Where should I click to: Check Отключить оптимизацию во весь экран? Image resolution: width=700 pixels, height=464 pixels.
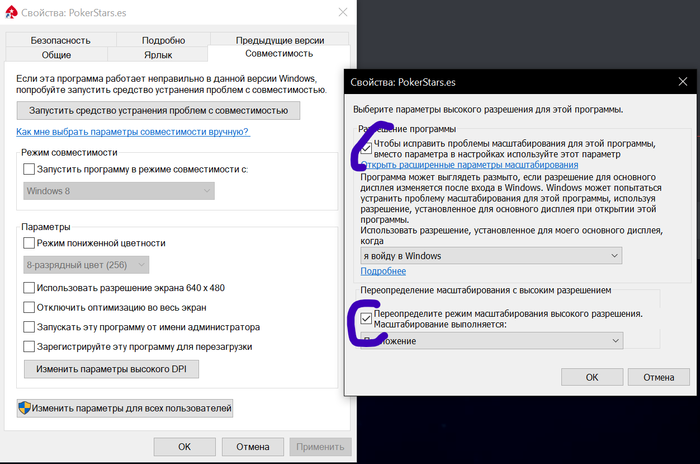pyautogui.click(x=29, y=307)
